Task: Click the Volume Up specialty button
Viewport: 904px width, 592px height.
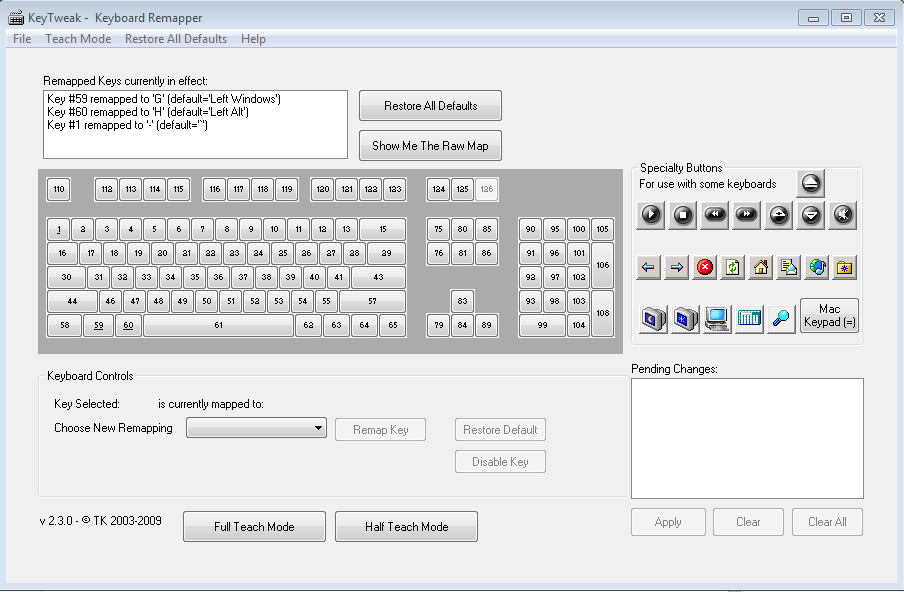Action: coord(779,215)
